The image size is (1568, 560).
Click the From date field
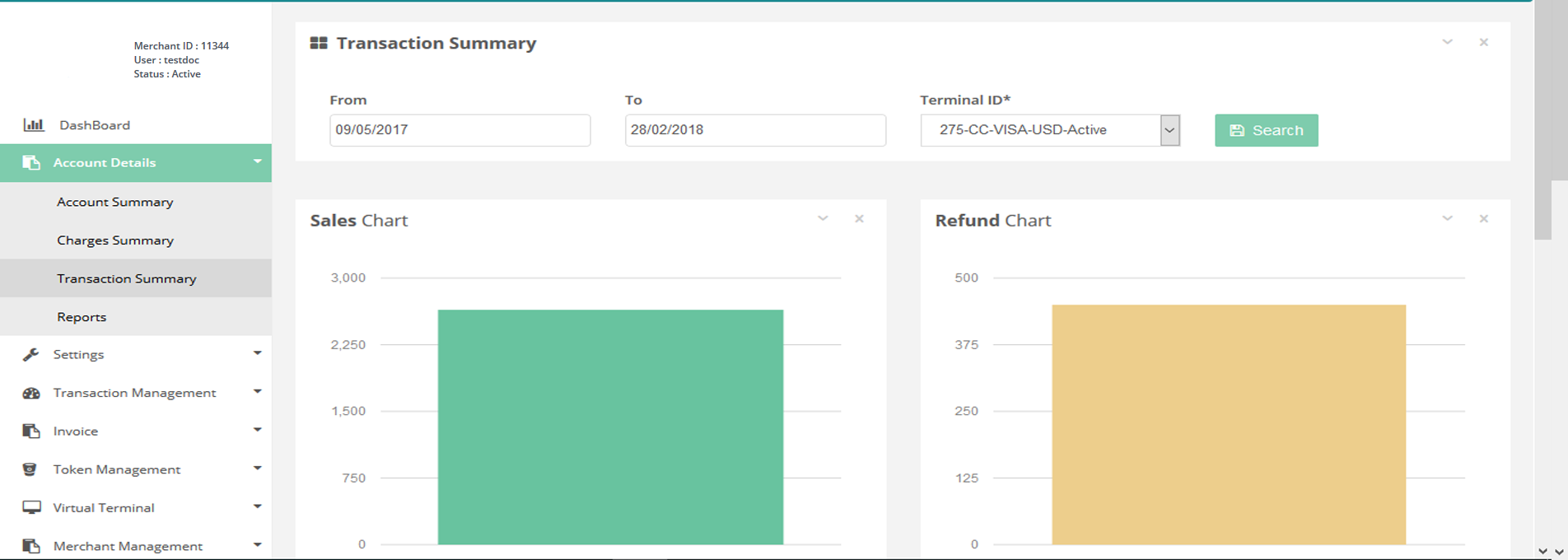460,130
